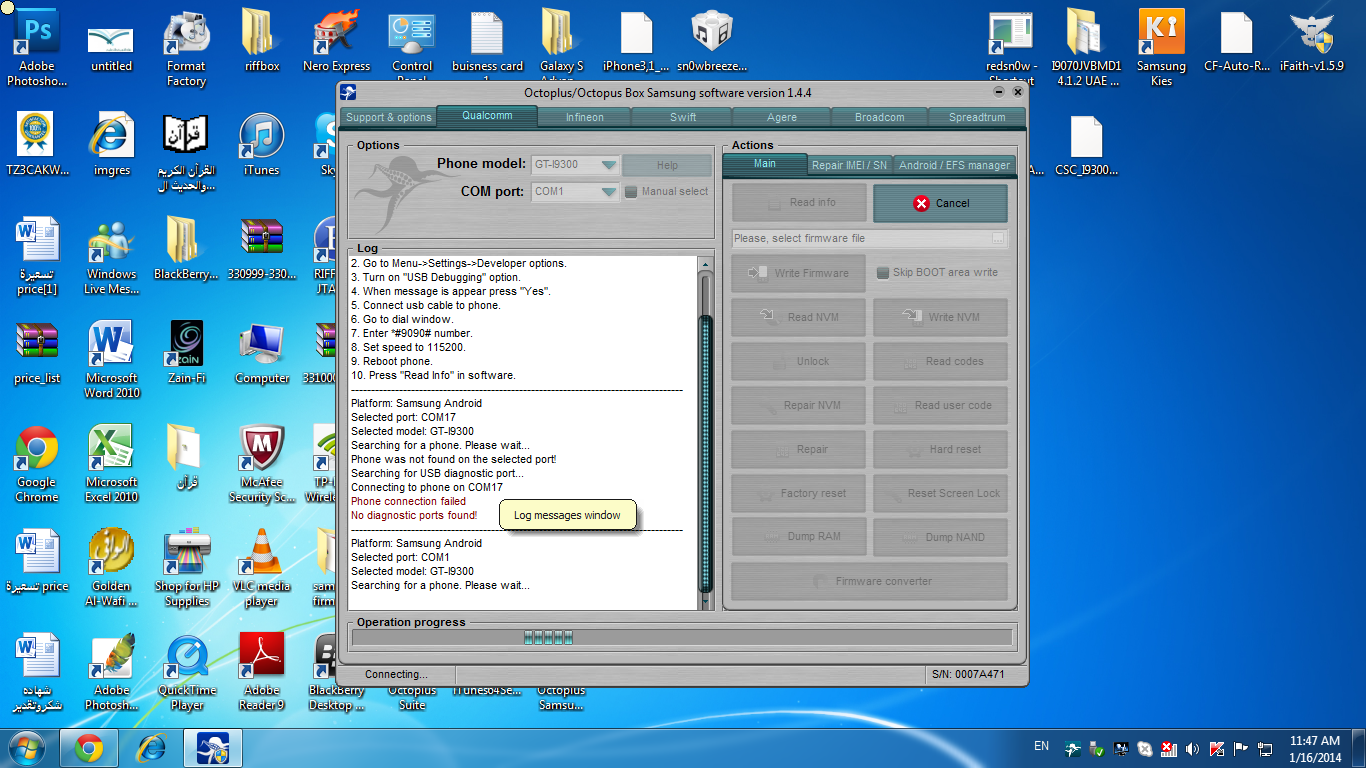Launch Google Chrome desktop shortcut
The height and width of the screenshot is (768, 1366).
37,464
